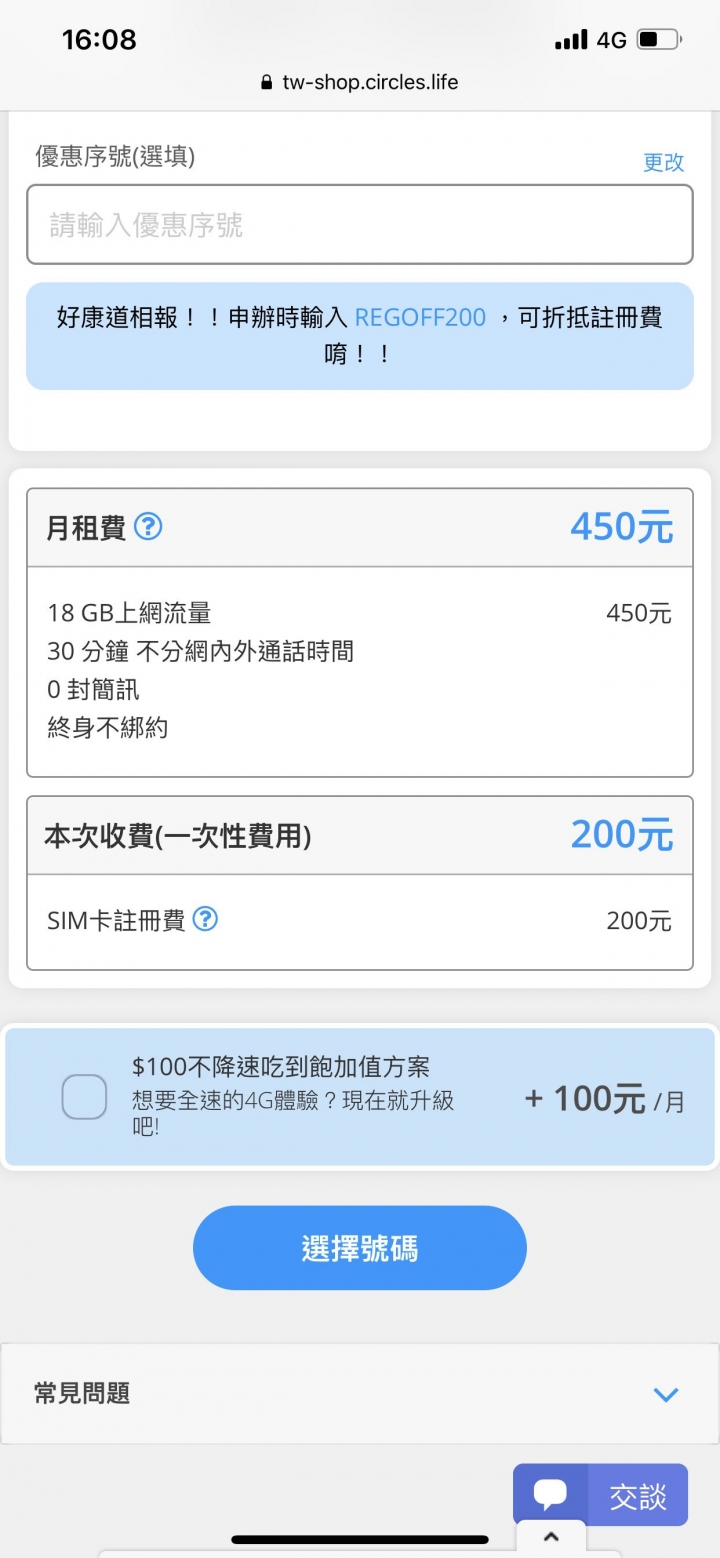This screenshot has width=720, height=1558.
Task: Expand the 常見問題 section chevron
Action: (666, 1394)
